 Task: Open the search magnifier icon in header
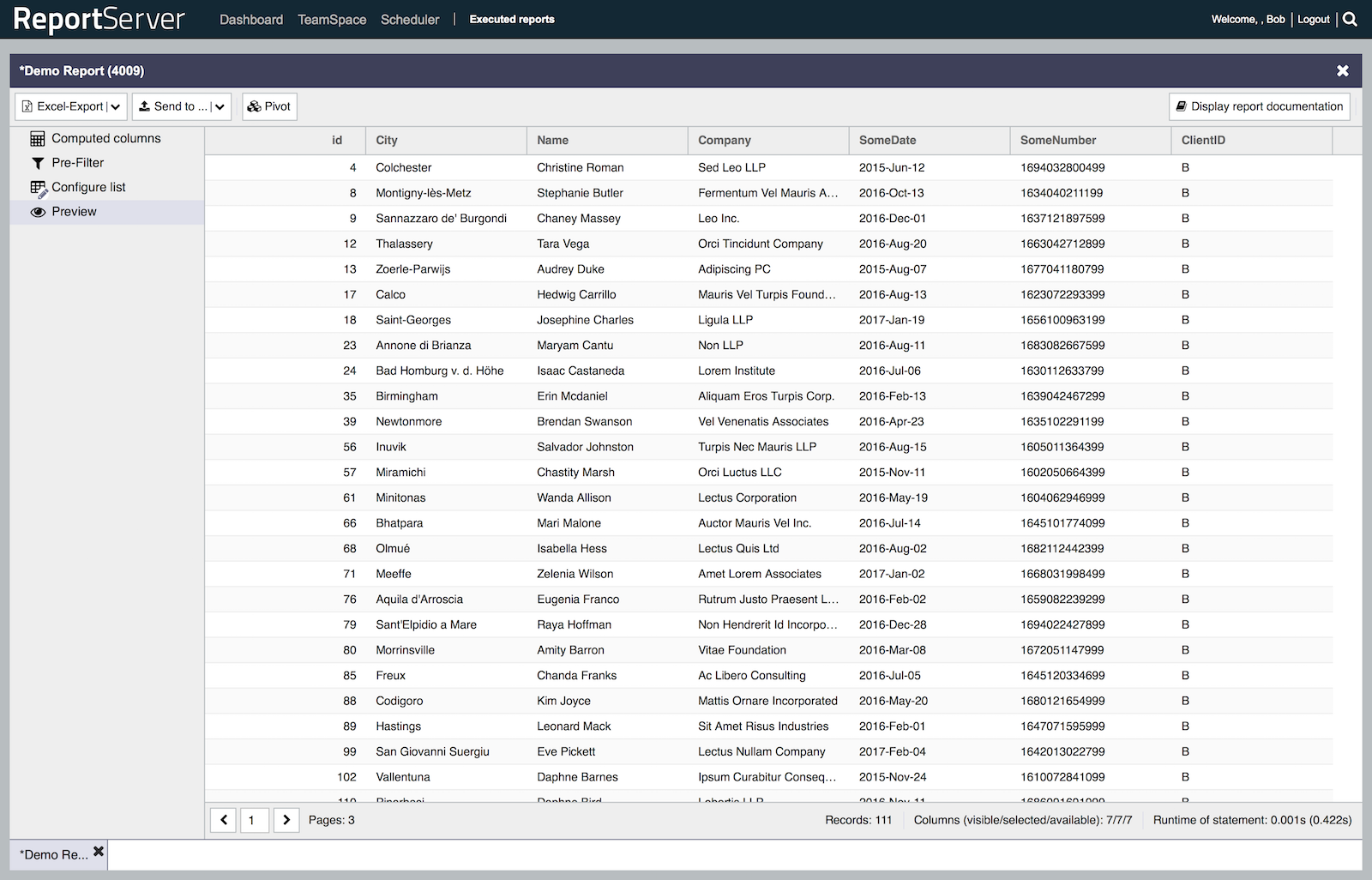pos(1350,19)
